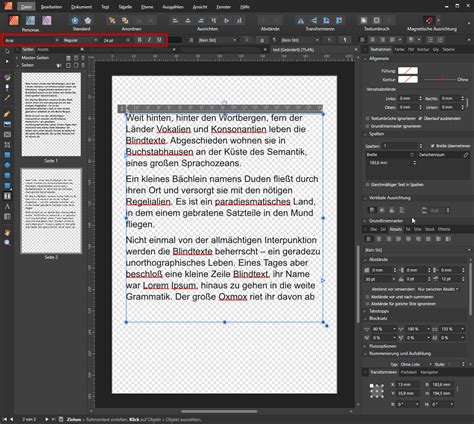Select the Artistic Text A tool
474x424 pixels.
7,206
